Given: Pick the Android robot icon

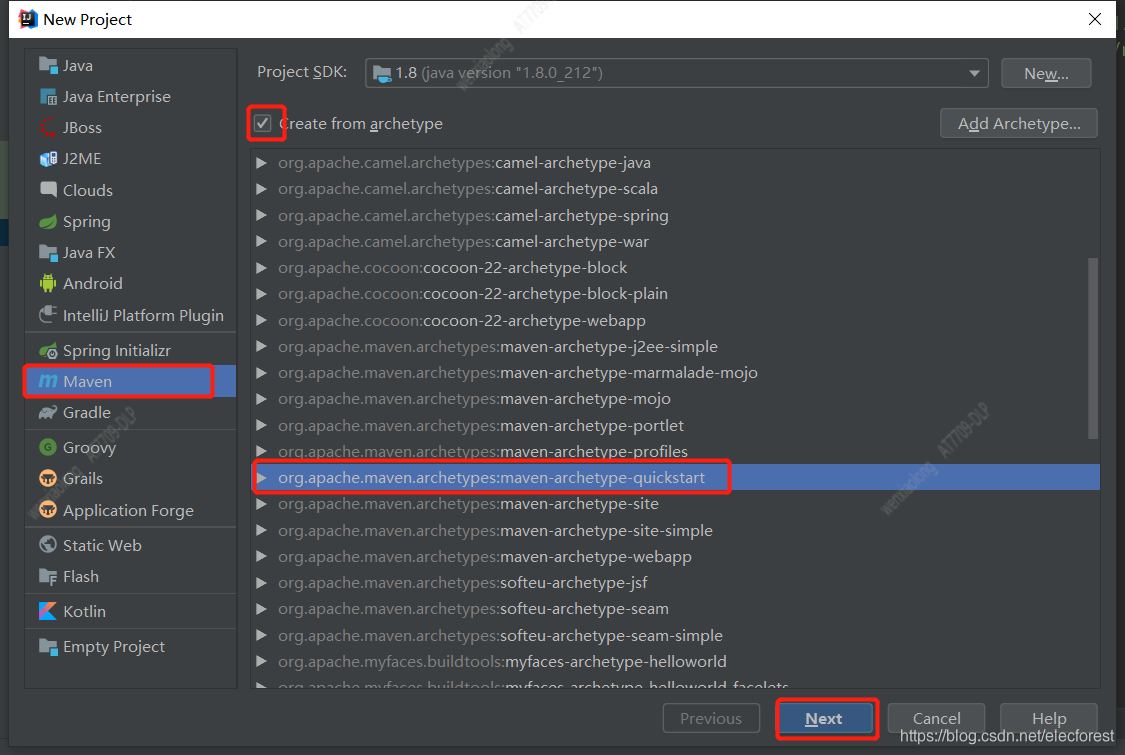Looking at the screenshot, I should [x=48, y=283].
